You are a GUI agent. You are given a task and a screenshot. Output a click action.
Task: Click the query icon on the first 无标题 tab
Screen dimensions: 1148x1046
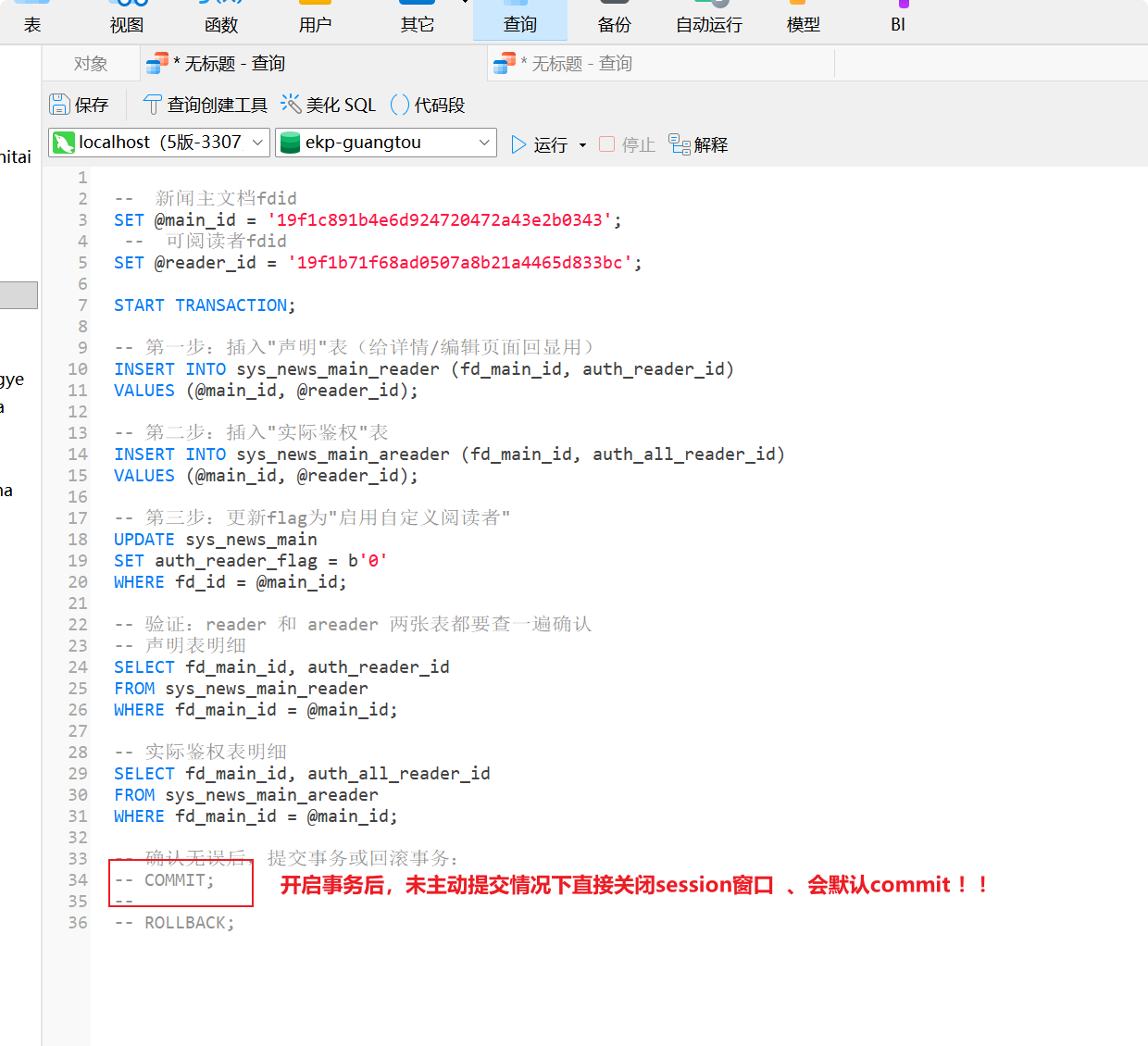pos(157,63)
